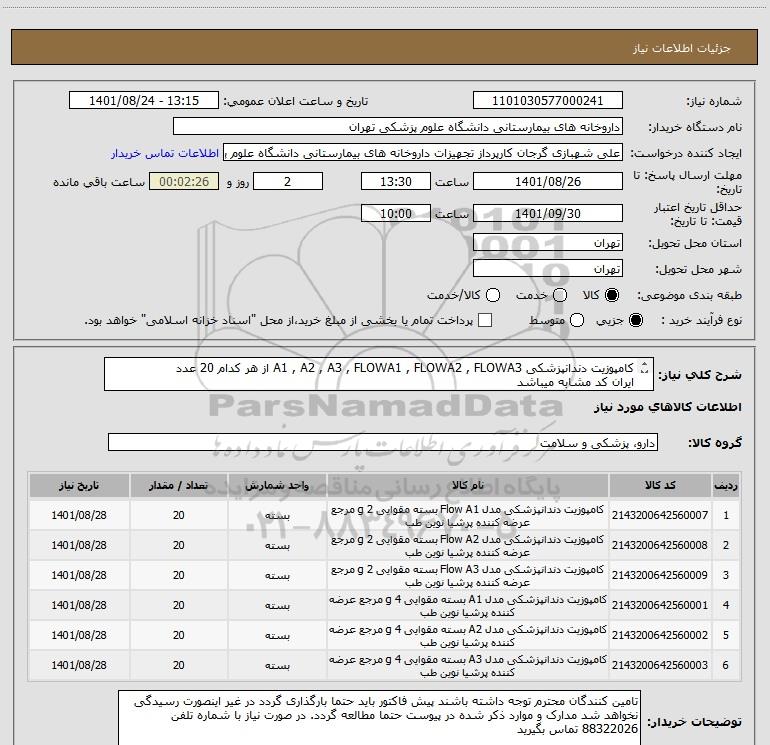The height and width of the screenshot is (745, 770).
Task: Select the خدمت radio button
Action: pyautogui.click(x=560, y=295)
